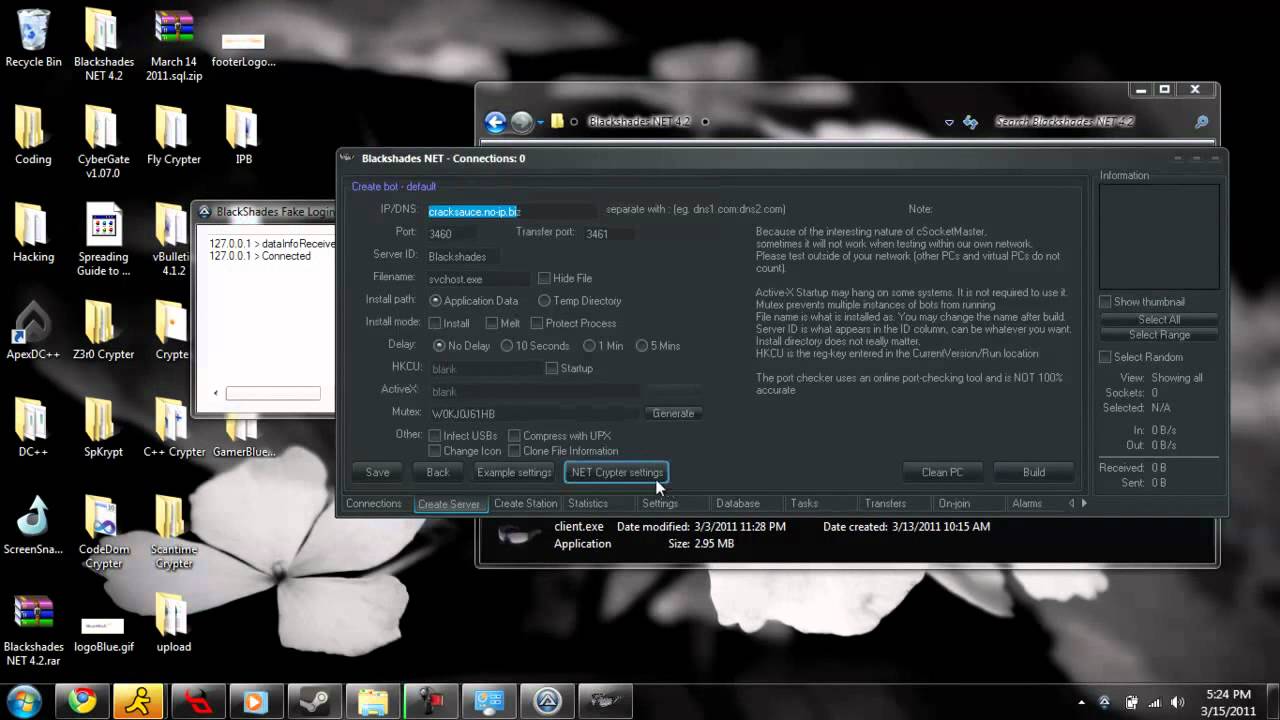Click the Select All button
The height and width of the screenshot is (720, 1280).
tap(1159, 320)
